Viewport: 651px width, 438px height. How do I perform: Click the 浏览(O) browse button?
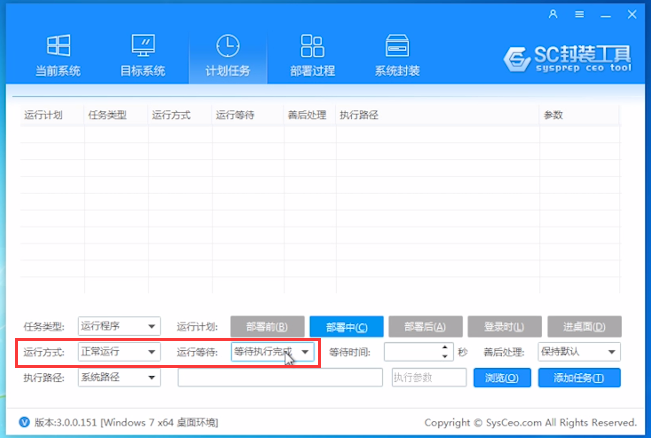point(502,378)
